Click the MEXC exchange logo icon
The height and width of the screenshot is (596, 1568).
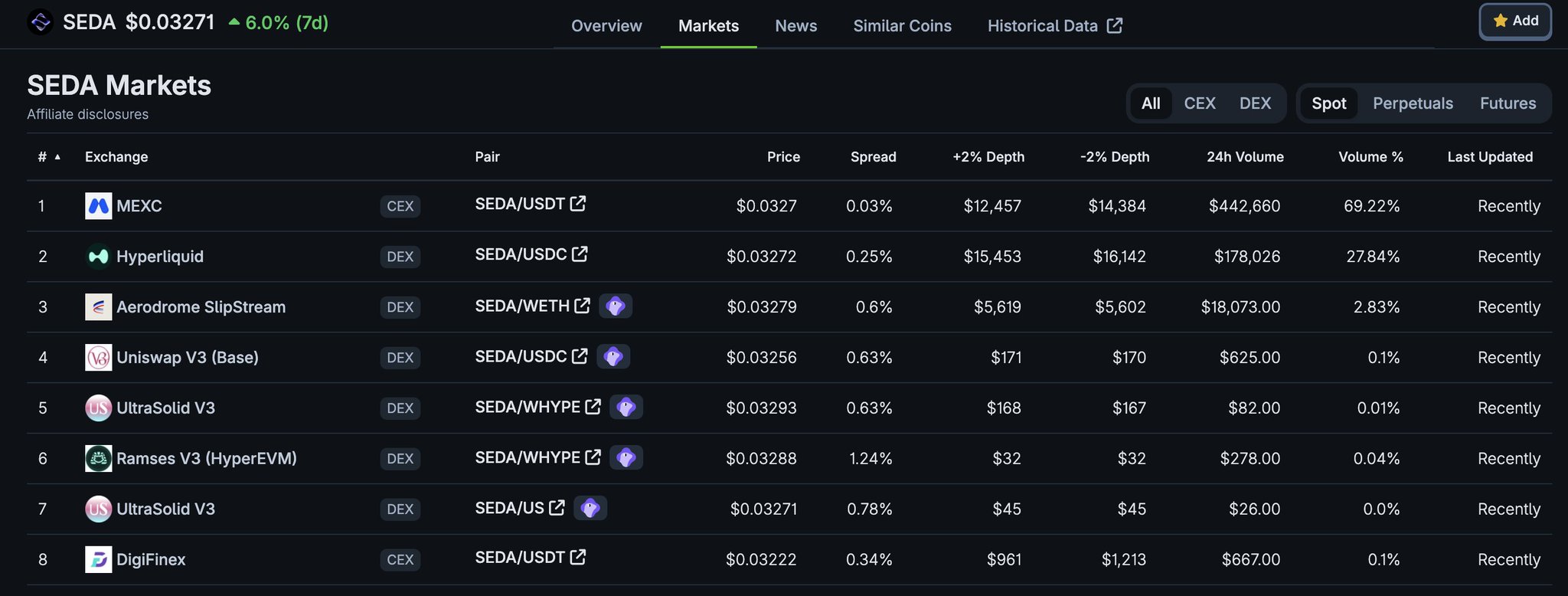(x=98, y=206)
